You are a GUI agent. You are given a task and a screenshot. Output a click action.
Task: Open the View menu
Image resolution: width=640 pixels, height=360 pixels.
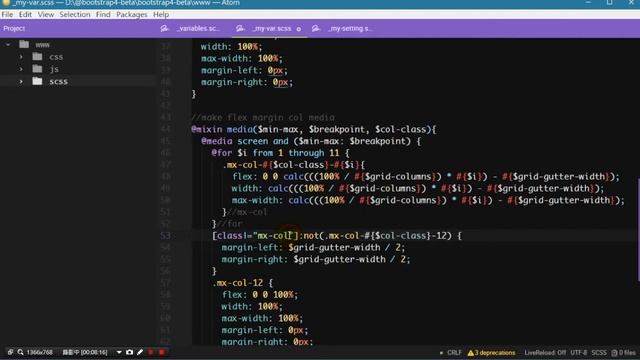pyautogui.click(x=46, y=14)
